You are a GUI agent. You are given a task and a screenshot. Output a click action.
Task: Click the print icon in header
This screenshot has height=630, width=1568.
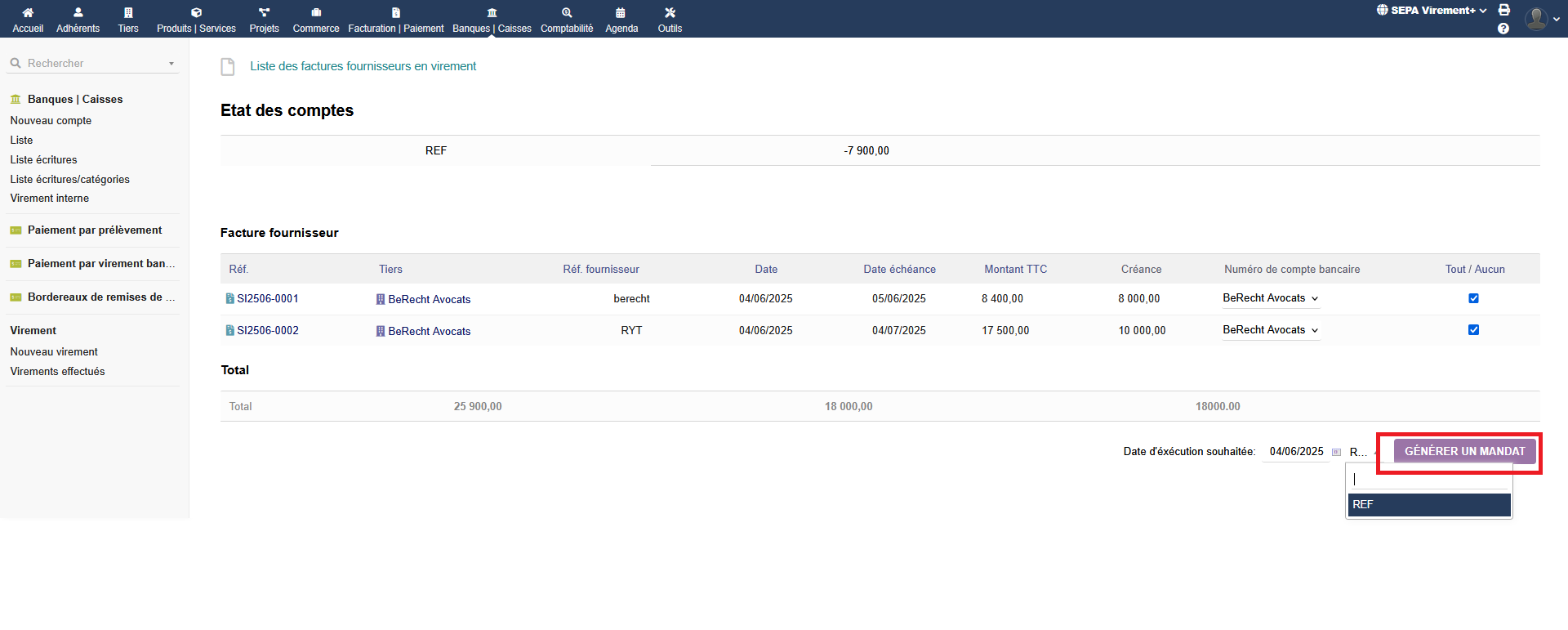[x=1503, y=10]
